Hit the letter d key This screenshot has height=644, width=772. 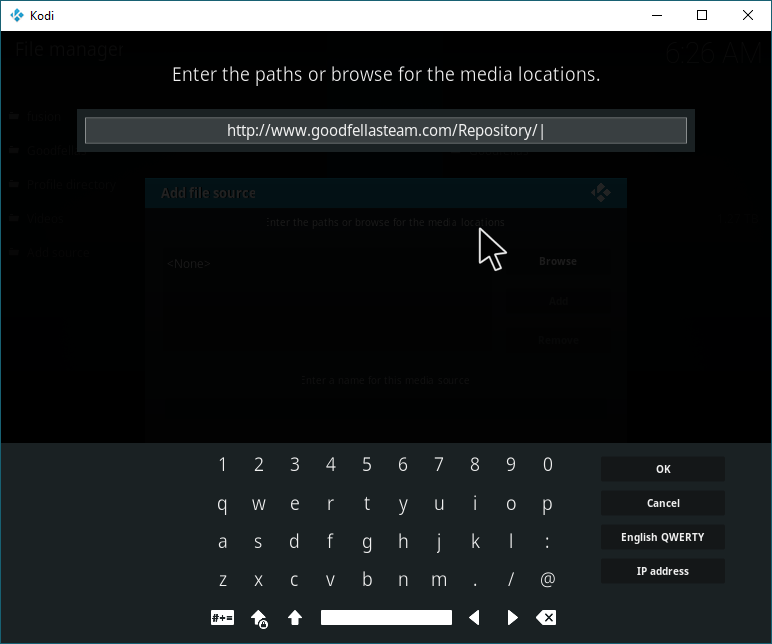coord(294,542)
